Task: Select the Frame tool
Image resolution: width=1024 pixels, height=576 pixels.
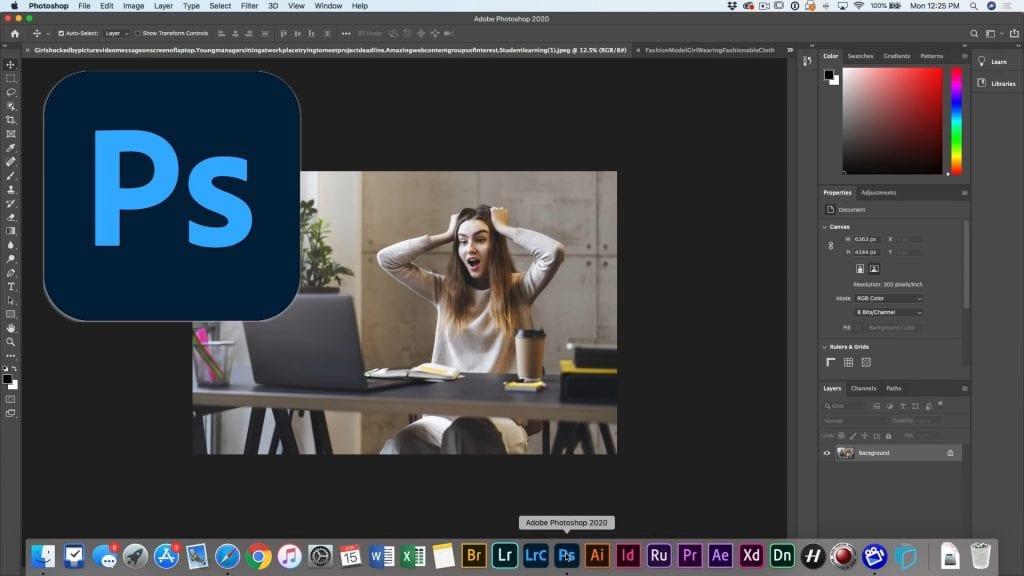Action: coord(10,134)
